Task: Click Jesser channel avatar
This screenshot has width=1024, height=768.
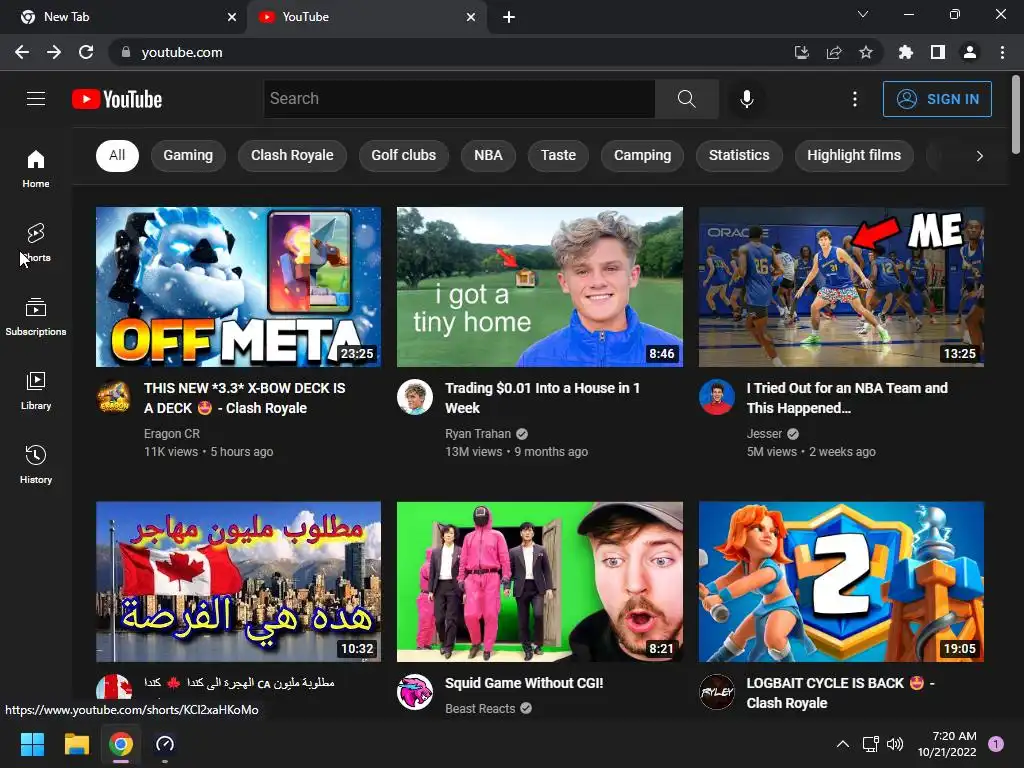Action: [716, 397]
